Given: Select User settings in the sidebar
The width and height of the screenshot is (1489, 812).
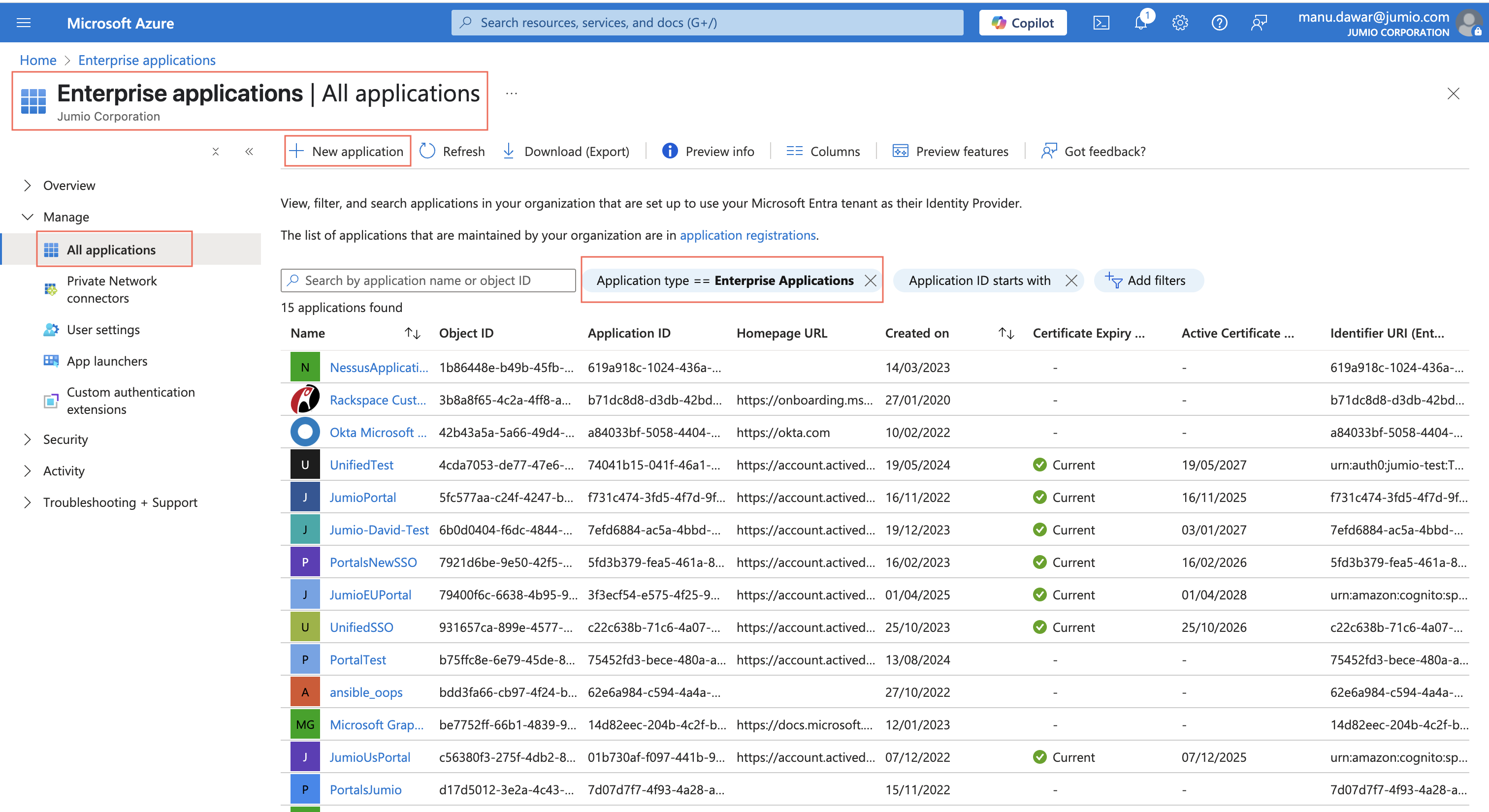Looking at the screenshot, I should pyautogui.click(x=103, y=330).
